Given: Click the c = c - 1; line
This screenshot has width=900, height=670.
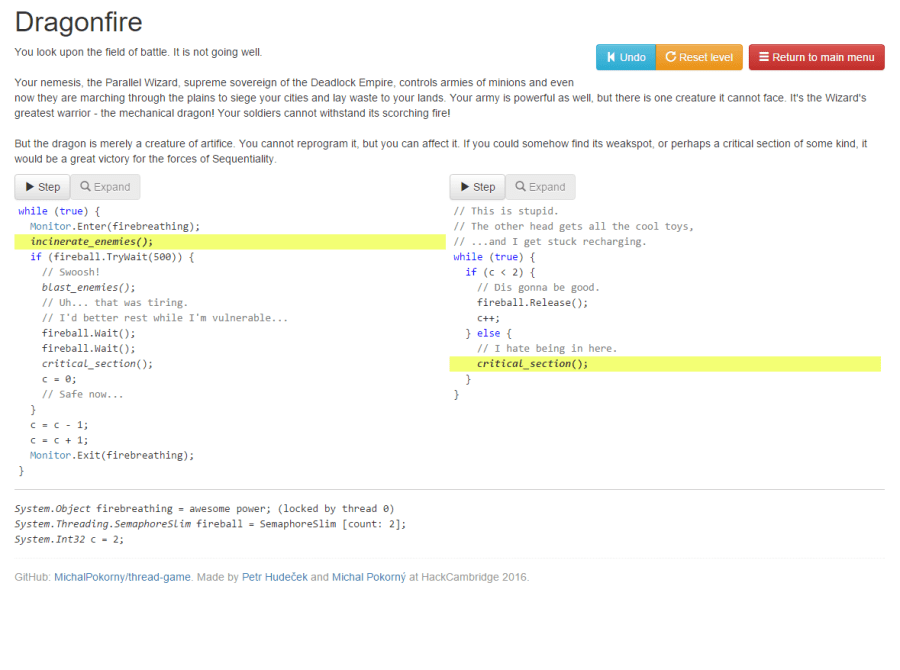Looking at the screenshot, I should 59,425.
